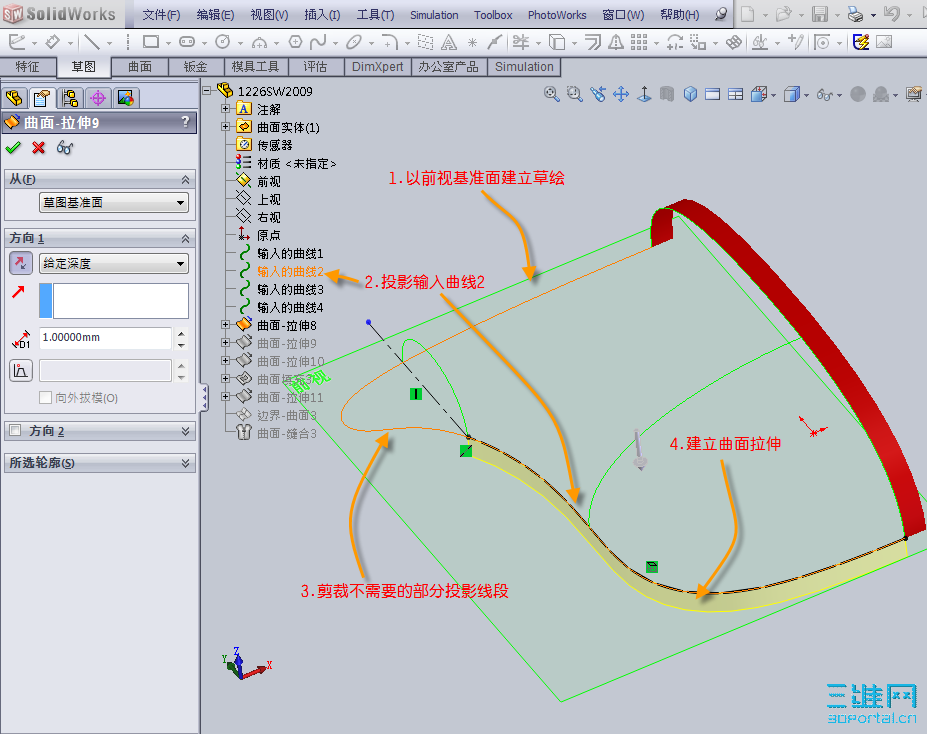Screen dimensions: 927x734
Task: Open the Toolbox menu
Action: click(493, 15)
